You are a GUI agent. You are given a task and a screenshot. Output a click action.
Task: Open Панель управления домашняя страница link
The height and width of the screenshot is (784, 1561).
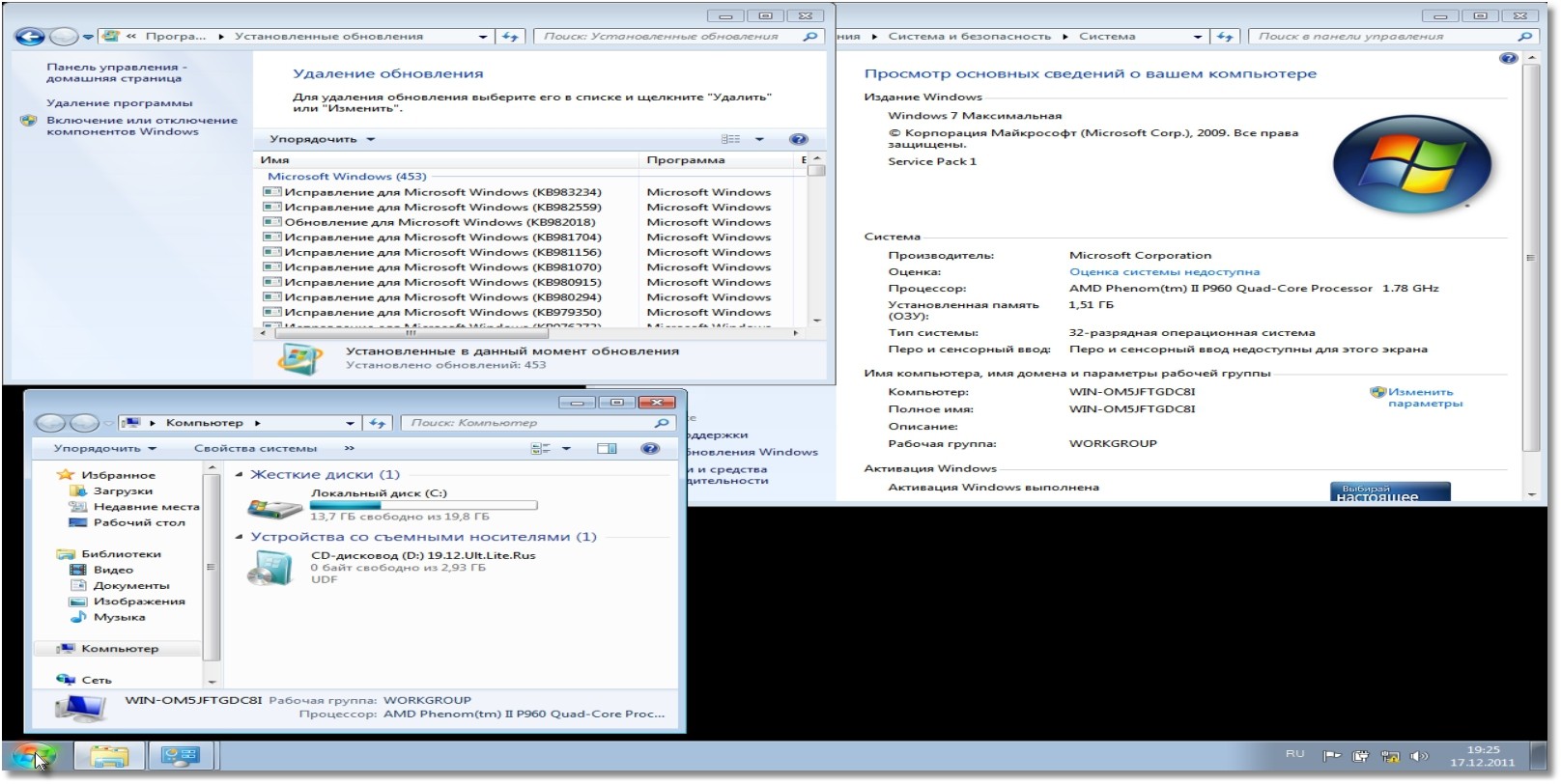click(x=116, y=72)
